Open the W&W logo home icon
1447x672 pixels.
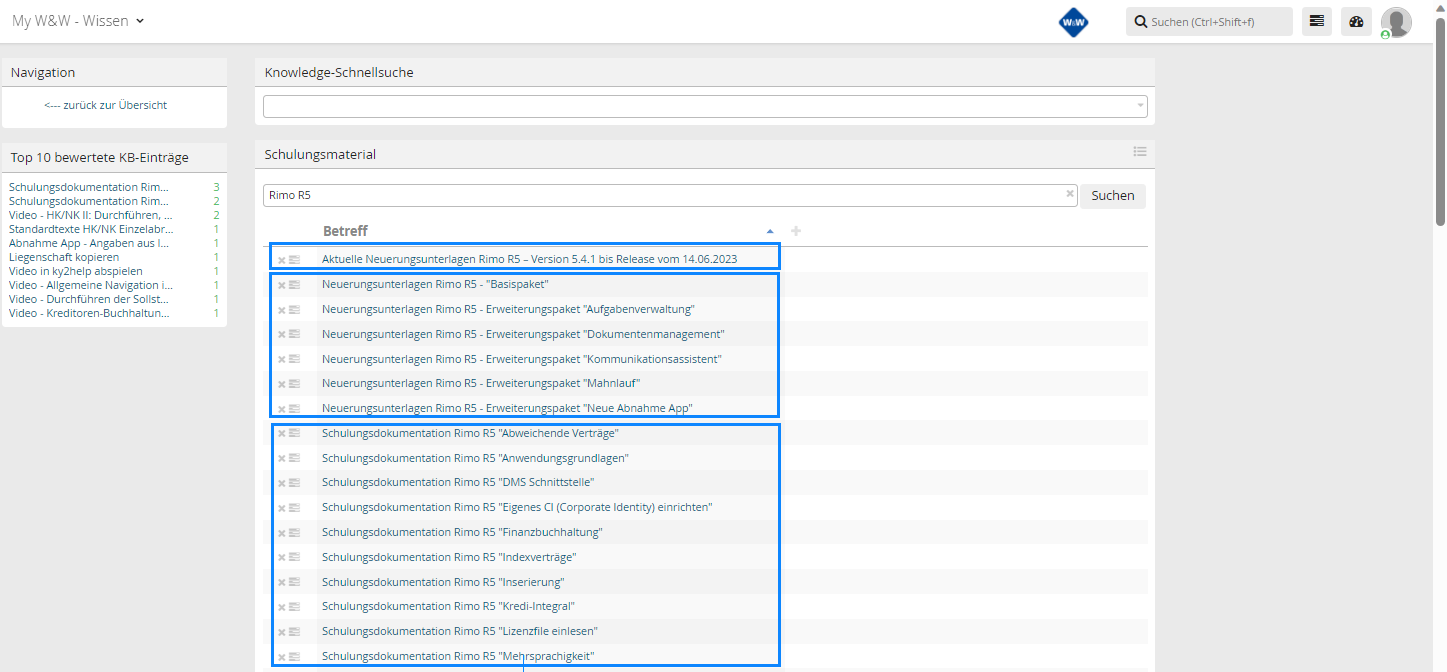click(x=1073, y=22)
